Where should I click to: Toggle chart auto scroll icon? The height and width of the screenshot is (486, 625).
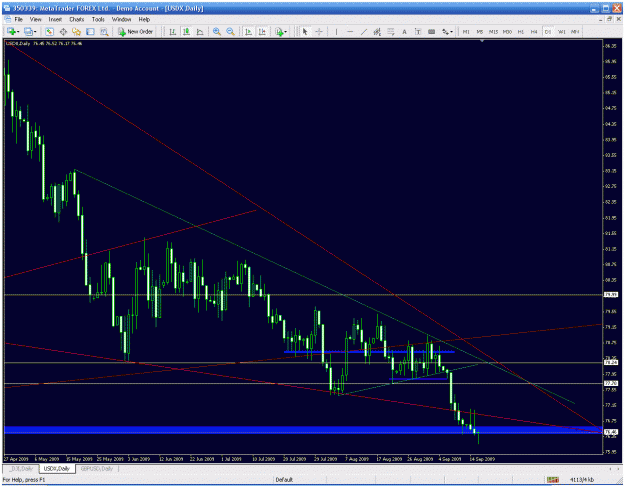248,31
